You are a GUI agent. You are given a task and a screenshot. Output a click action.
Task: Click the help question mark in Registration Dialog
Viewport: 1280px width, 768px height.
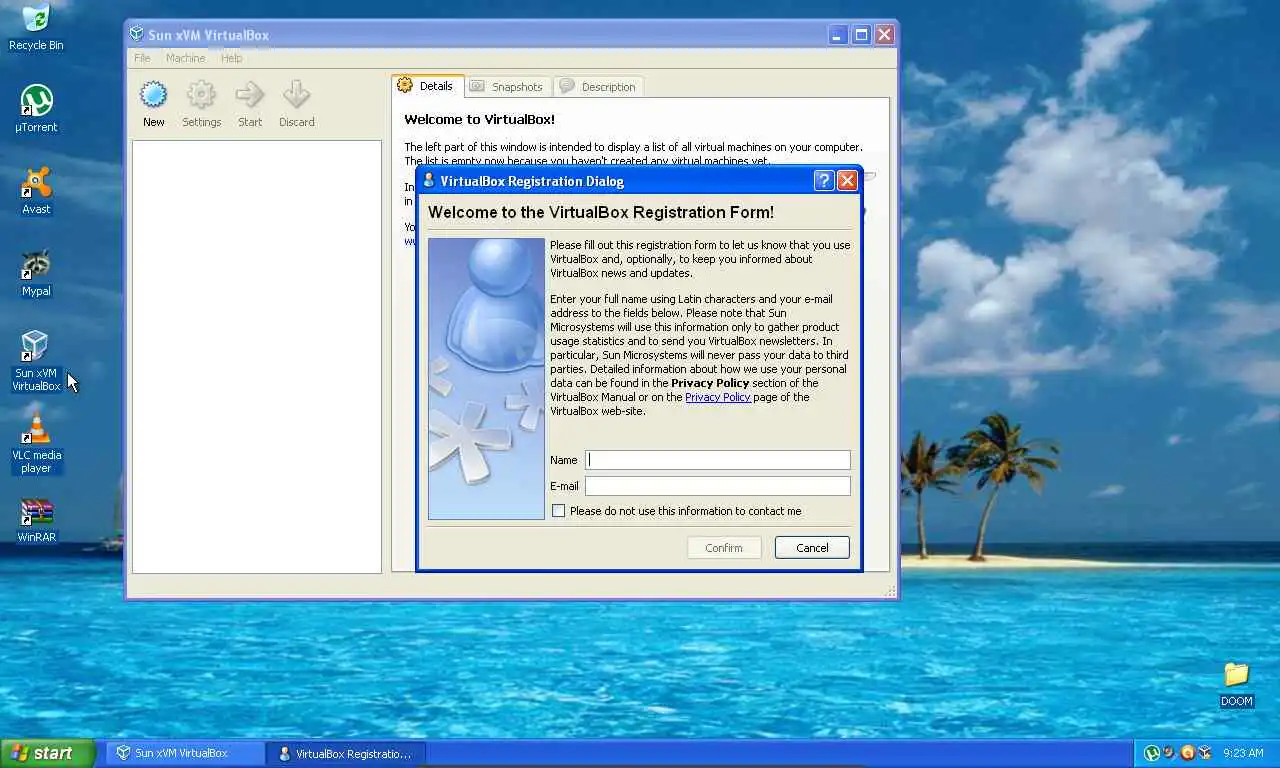coord(823,180)
